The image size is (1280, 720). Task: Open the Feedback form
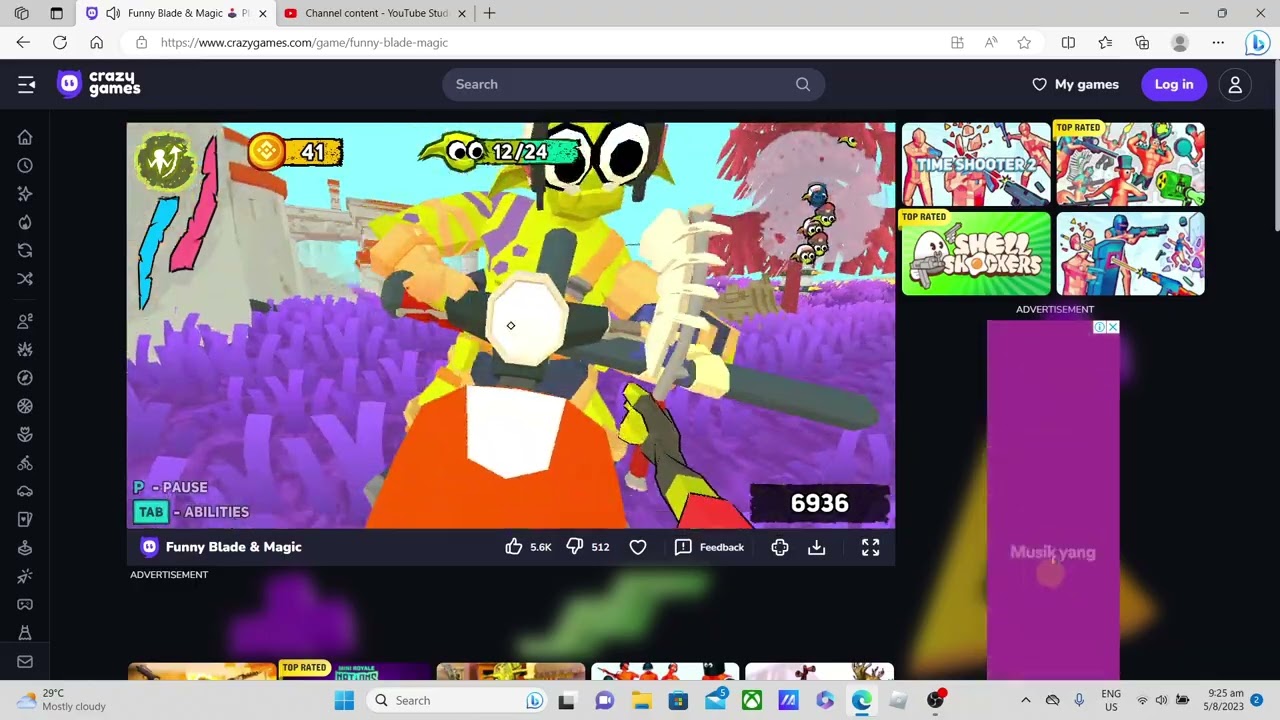pyautogui.click(x=710, y=547)
